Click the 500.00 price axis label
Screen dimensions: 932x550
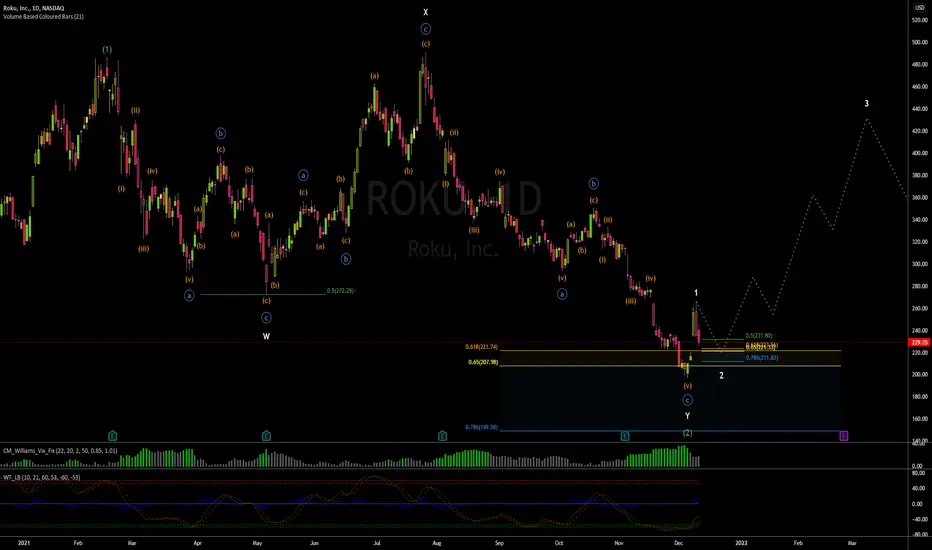[x=920, y=42]
